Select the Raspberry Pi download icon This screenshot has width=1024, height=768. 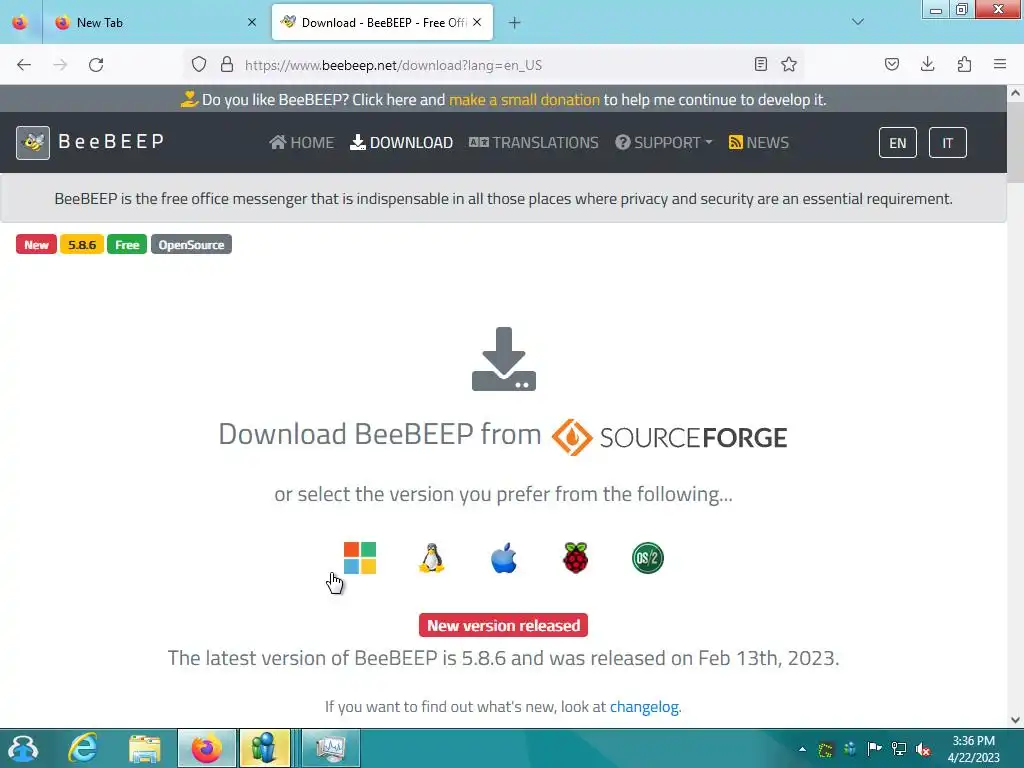pos(575,558)
